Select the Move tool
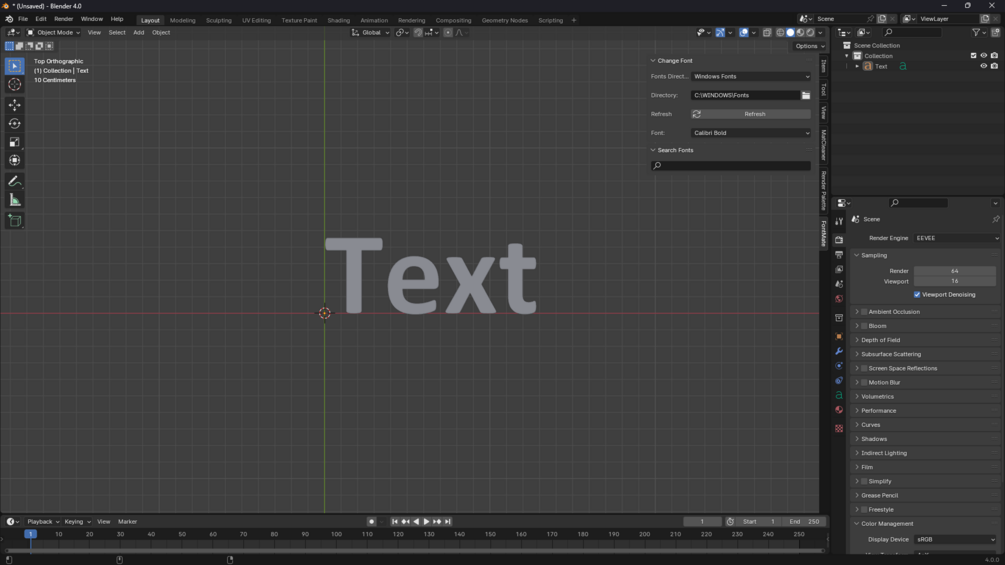Image resolution: width=1005 pixels, height=565 pixels. [15, 104]
